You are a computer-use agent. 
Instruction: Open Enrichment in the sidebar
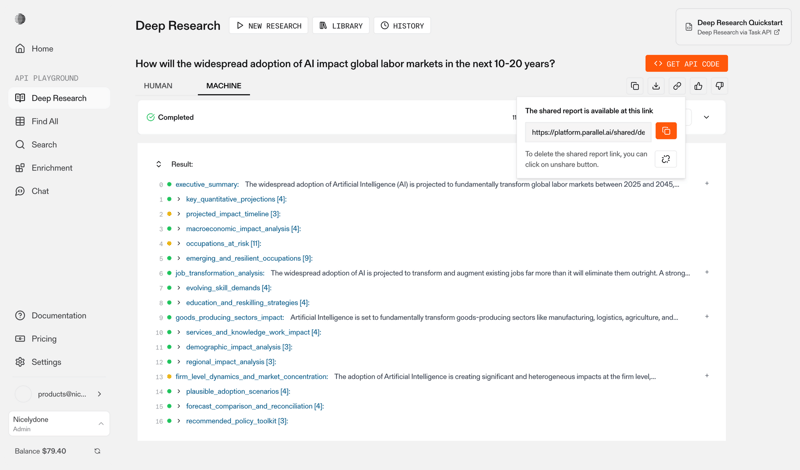[x=52, y=168]
